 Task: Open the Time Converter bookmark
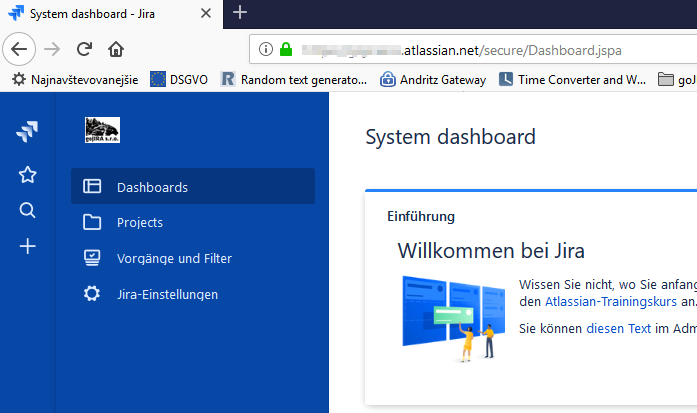pos(572,80)
